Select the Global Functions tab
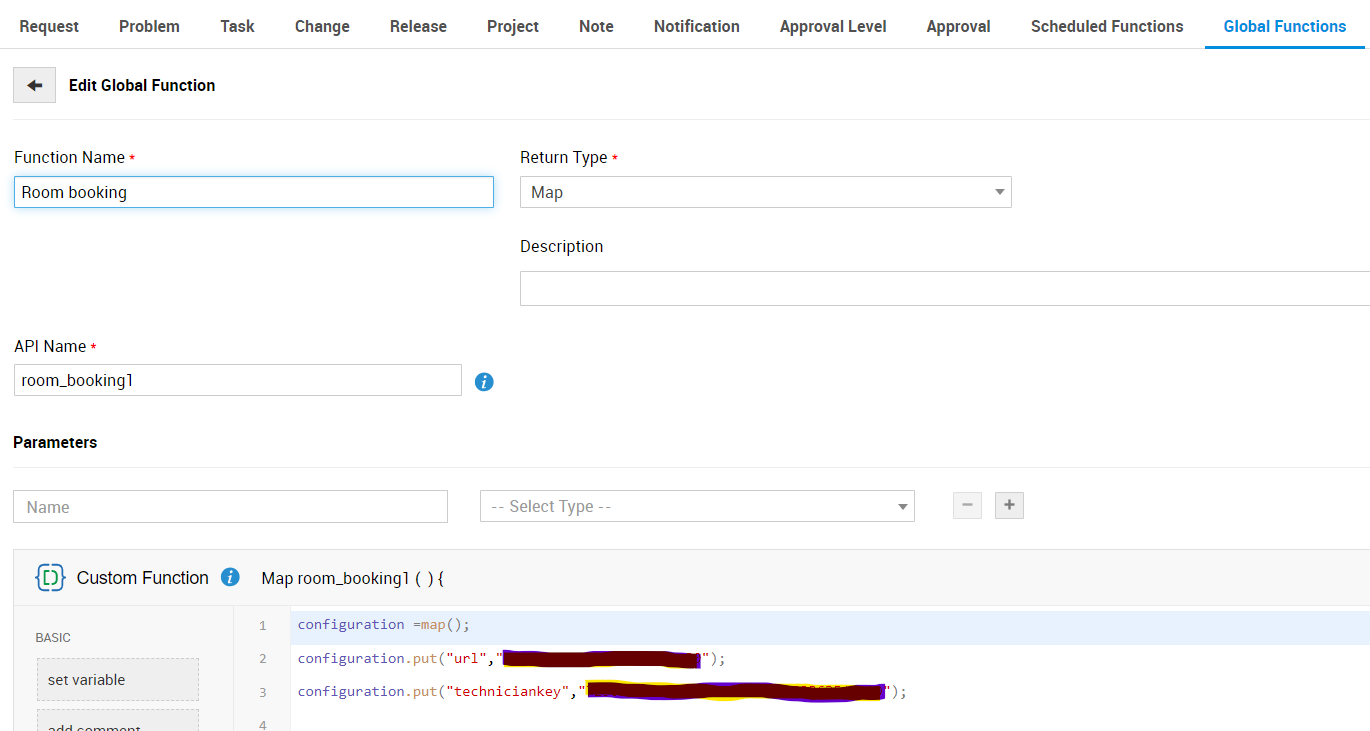Viewport: 1370px width, 731px height. coord(1284,26)
